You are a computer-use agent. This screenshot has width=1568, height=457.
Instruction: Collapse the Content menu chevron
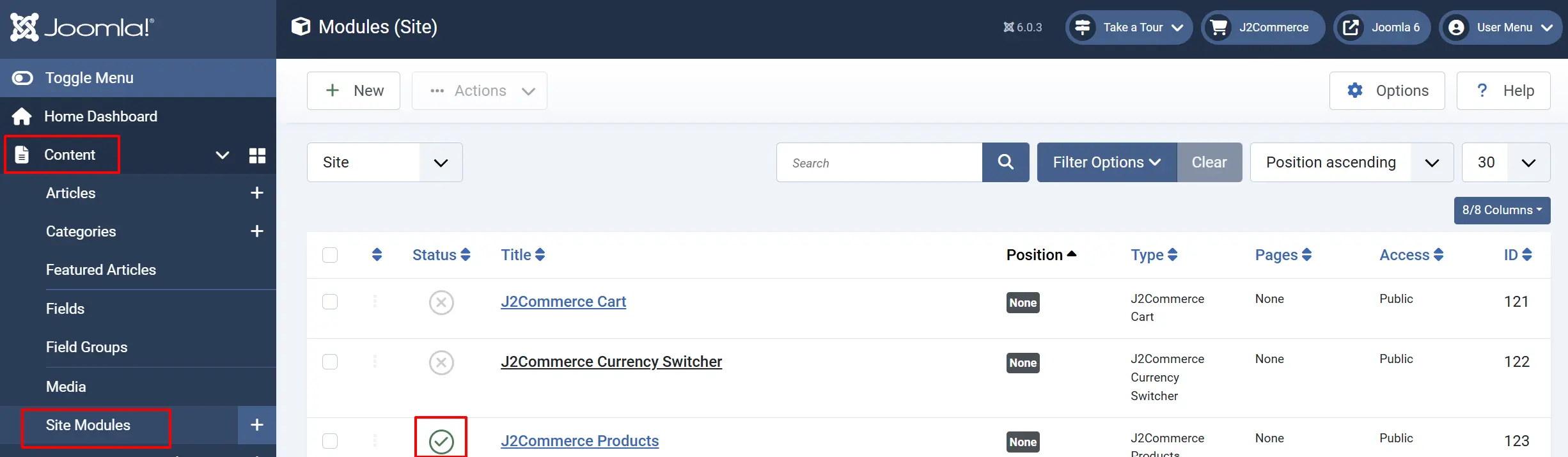(x=222, y=155)
